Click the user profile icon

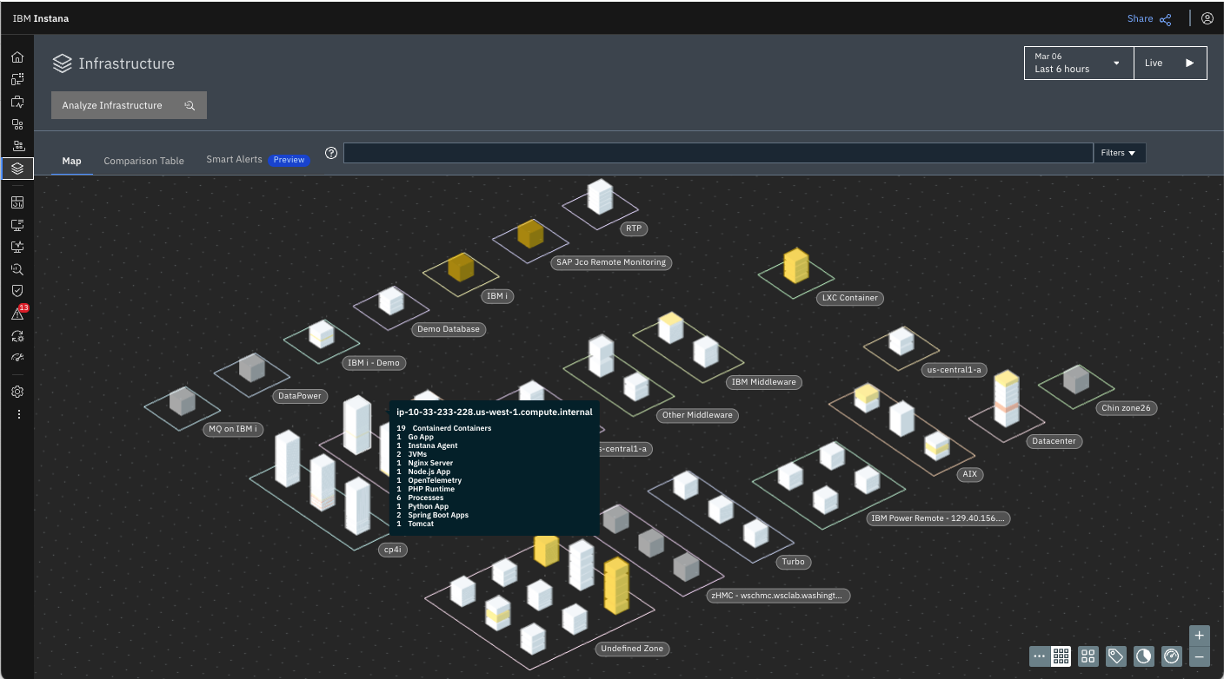[x=1207, y=19]
